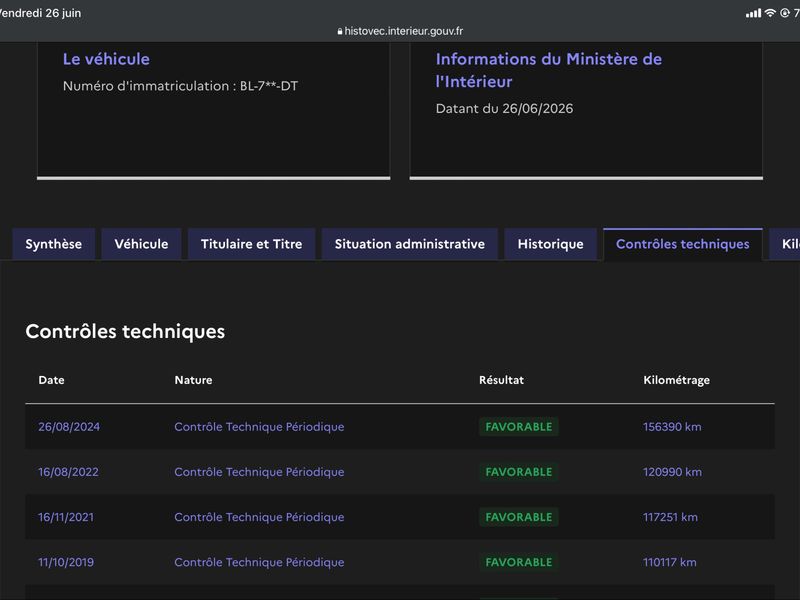Go to the Historique tab
800x600 pixels.
(x=551, y=244)
